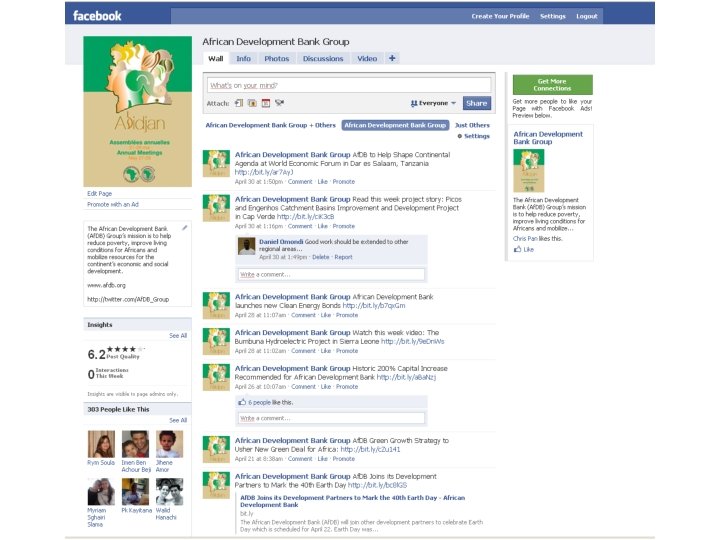The width and height of the screenshot is (720, 540).
Task: Open twitter.com/AfDB_Group link
Action: click(x=128, y=299)
